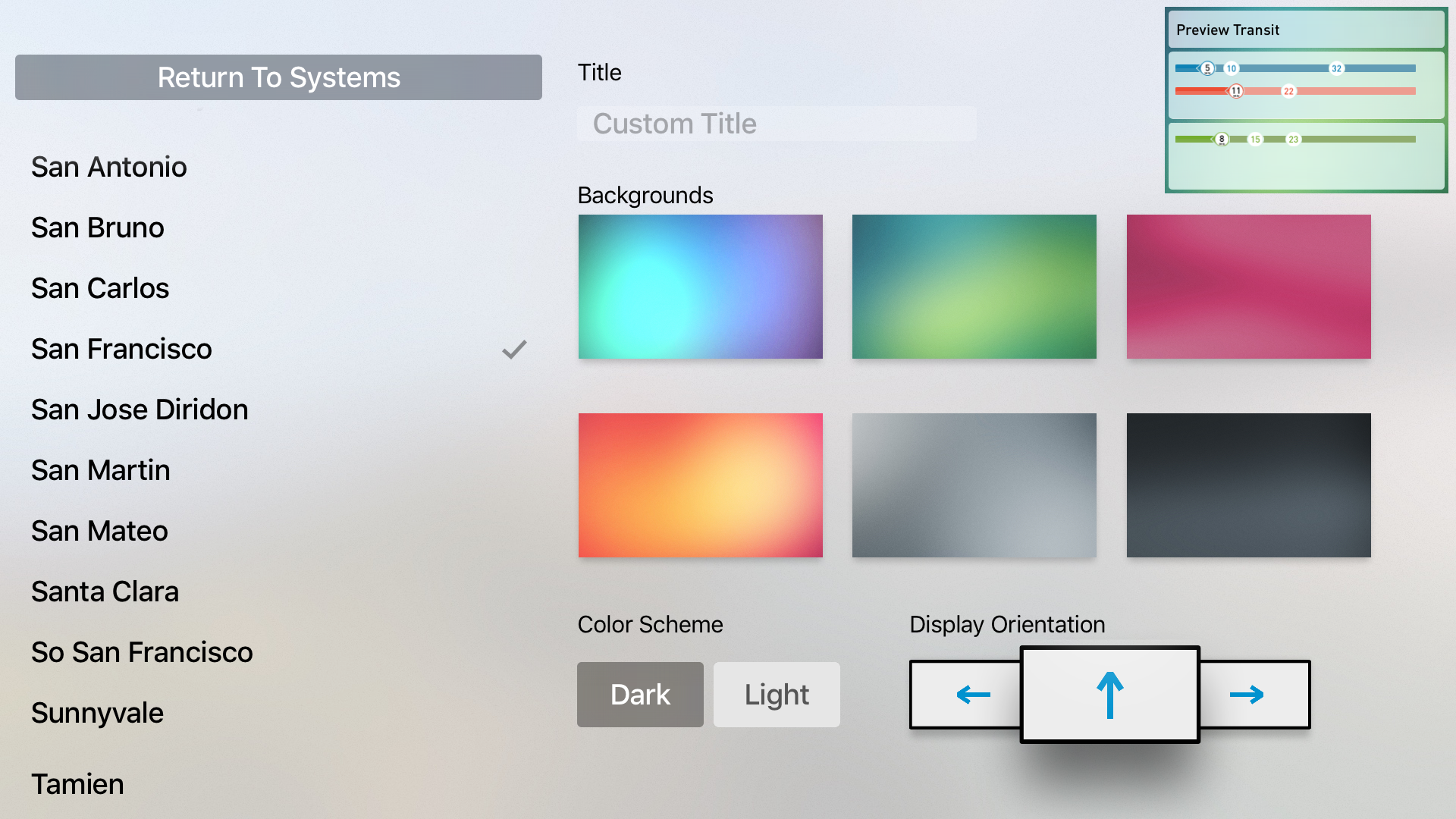Select San Francisco station

(278, 349)
